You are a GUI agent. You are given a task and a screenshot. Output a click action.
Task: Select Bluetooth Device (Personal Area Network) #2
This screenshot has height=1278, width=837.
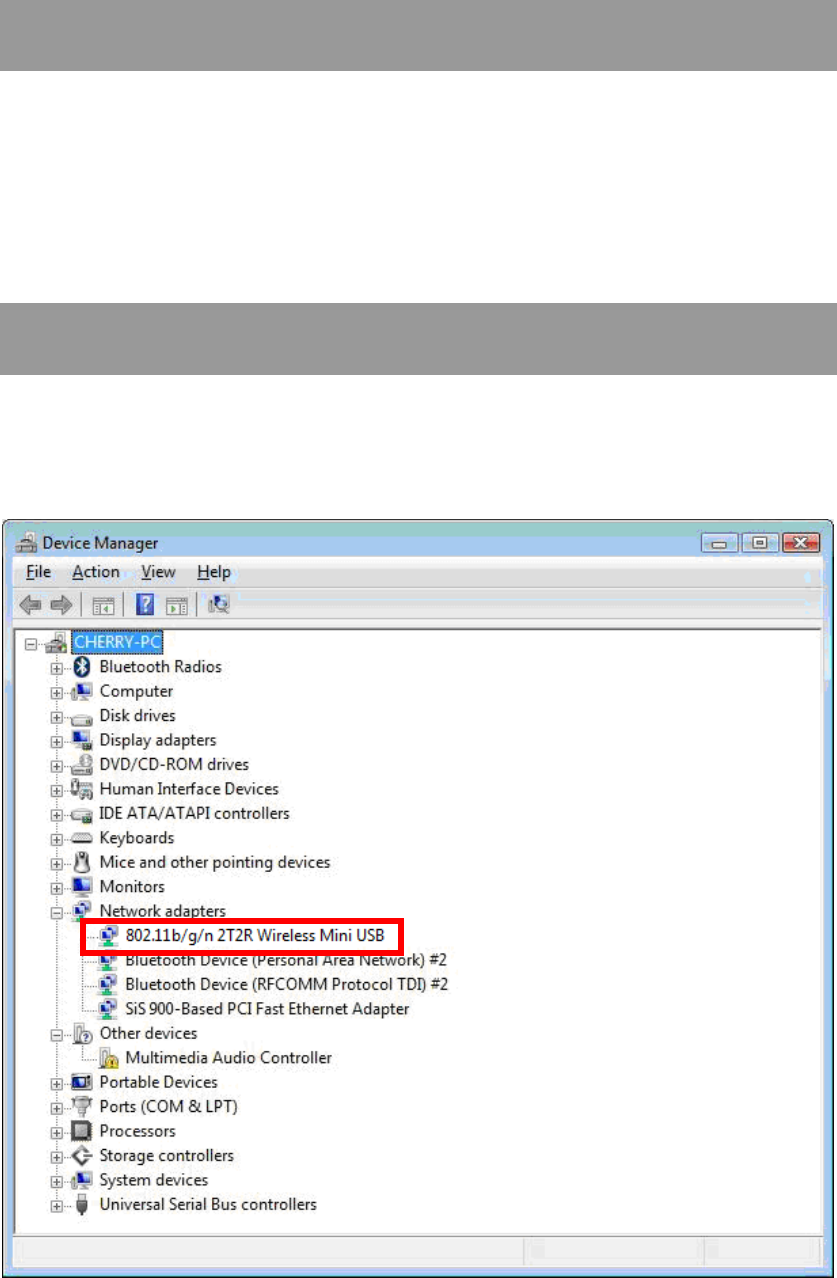286,960
